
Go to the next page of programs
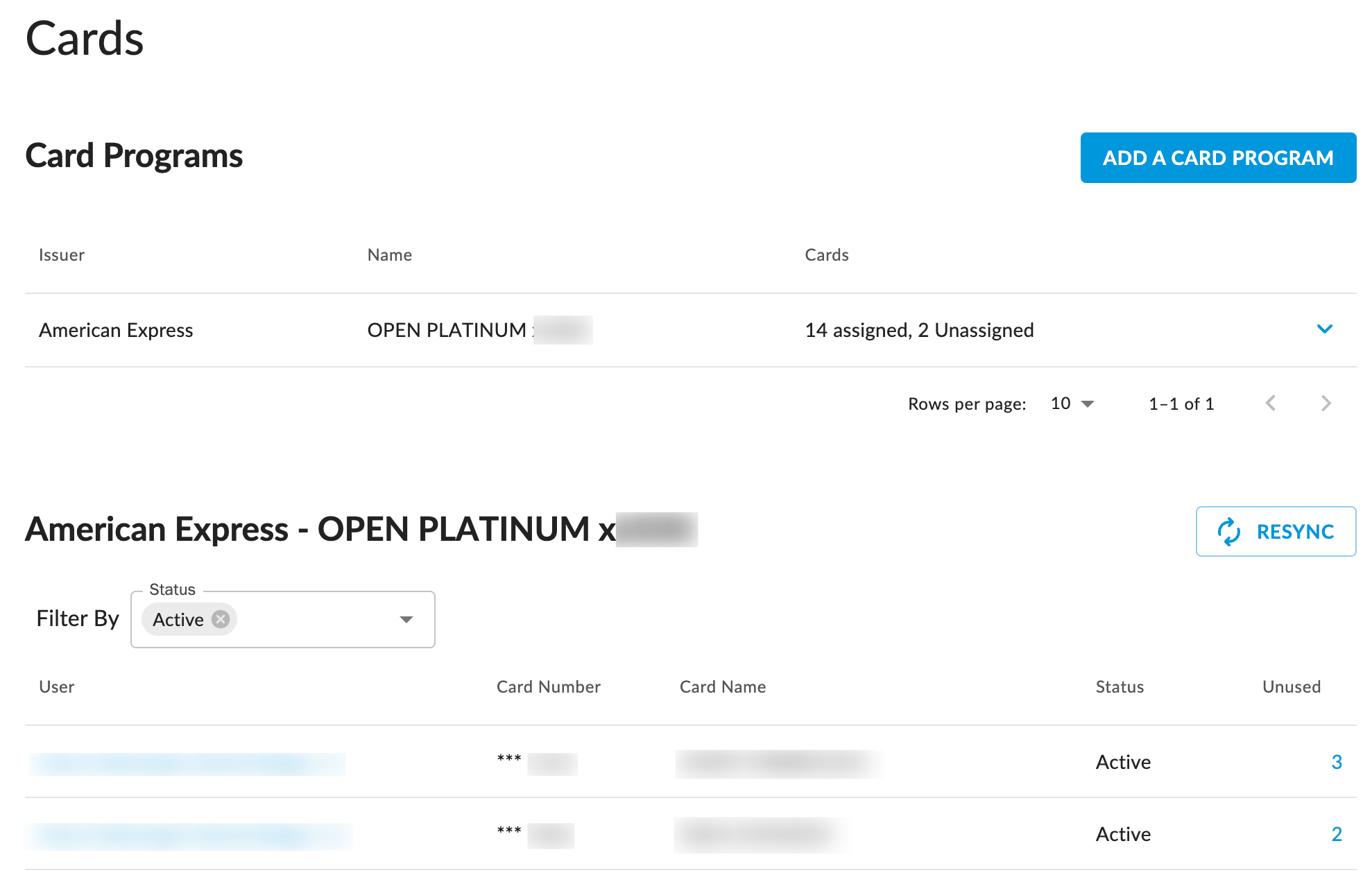[x=1326, y=404]
